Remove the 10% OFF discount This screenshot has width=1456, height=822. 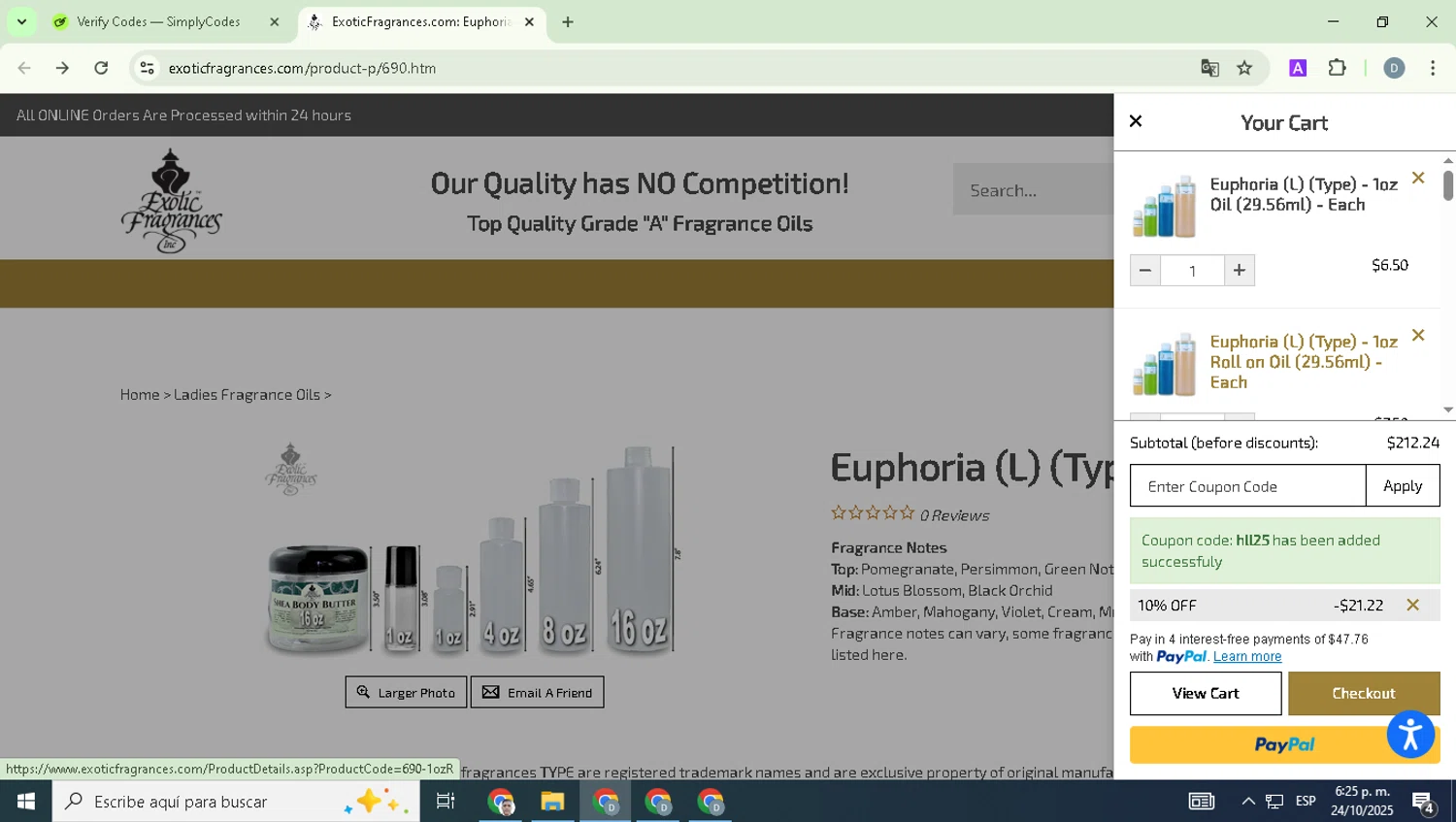click(x=1413, y=606)
